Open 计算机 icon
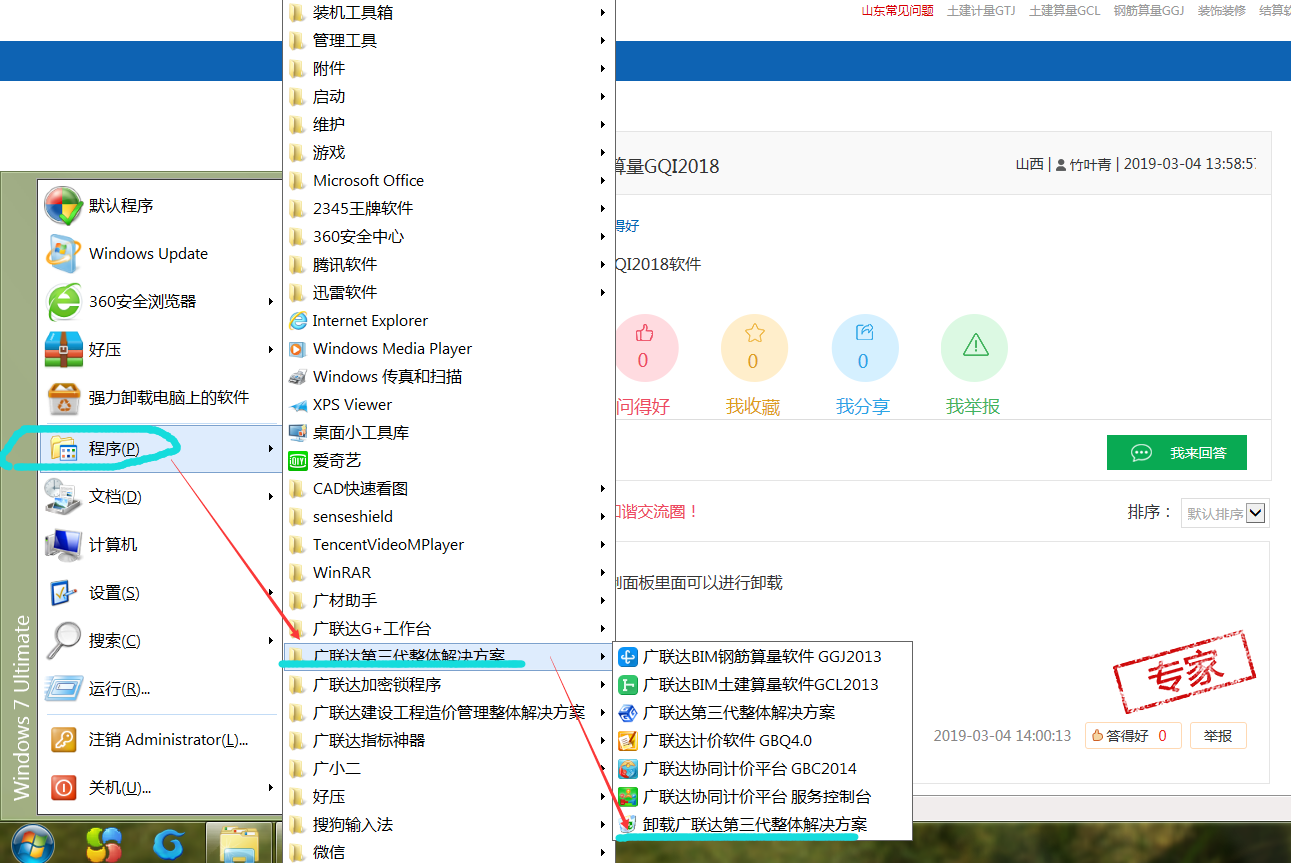The width and height of the screenshot is (1291, 863). (x=63, y=545)
